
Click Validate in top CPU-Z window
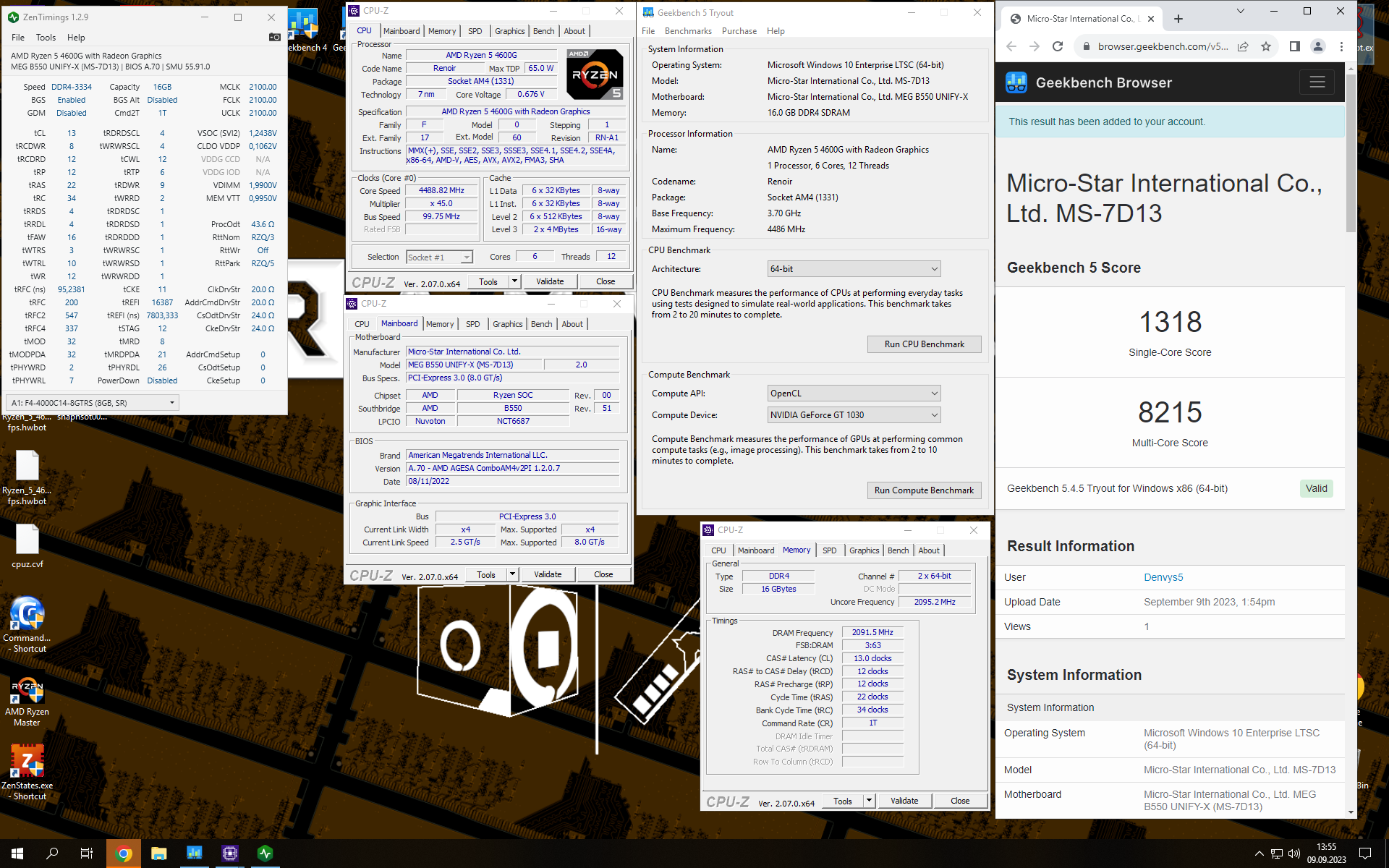point(550,281)
